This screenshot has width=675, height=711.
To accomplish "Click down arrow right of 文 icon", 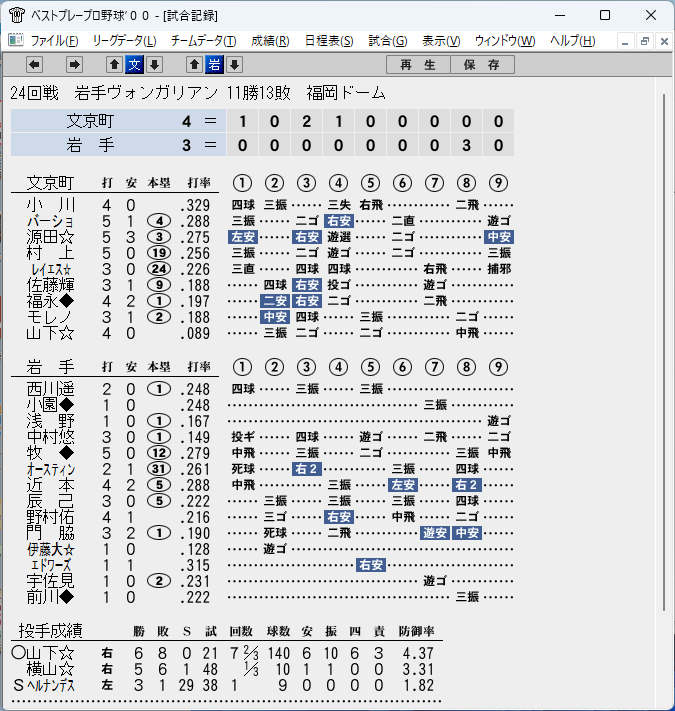I will pyautogui.click(x=155, y=65).
